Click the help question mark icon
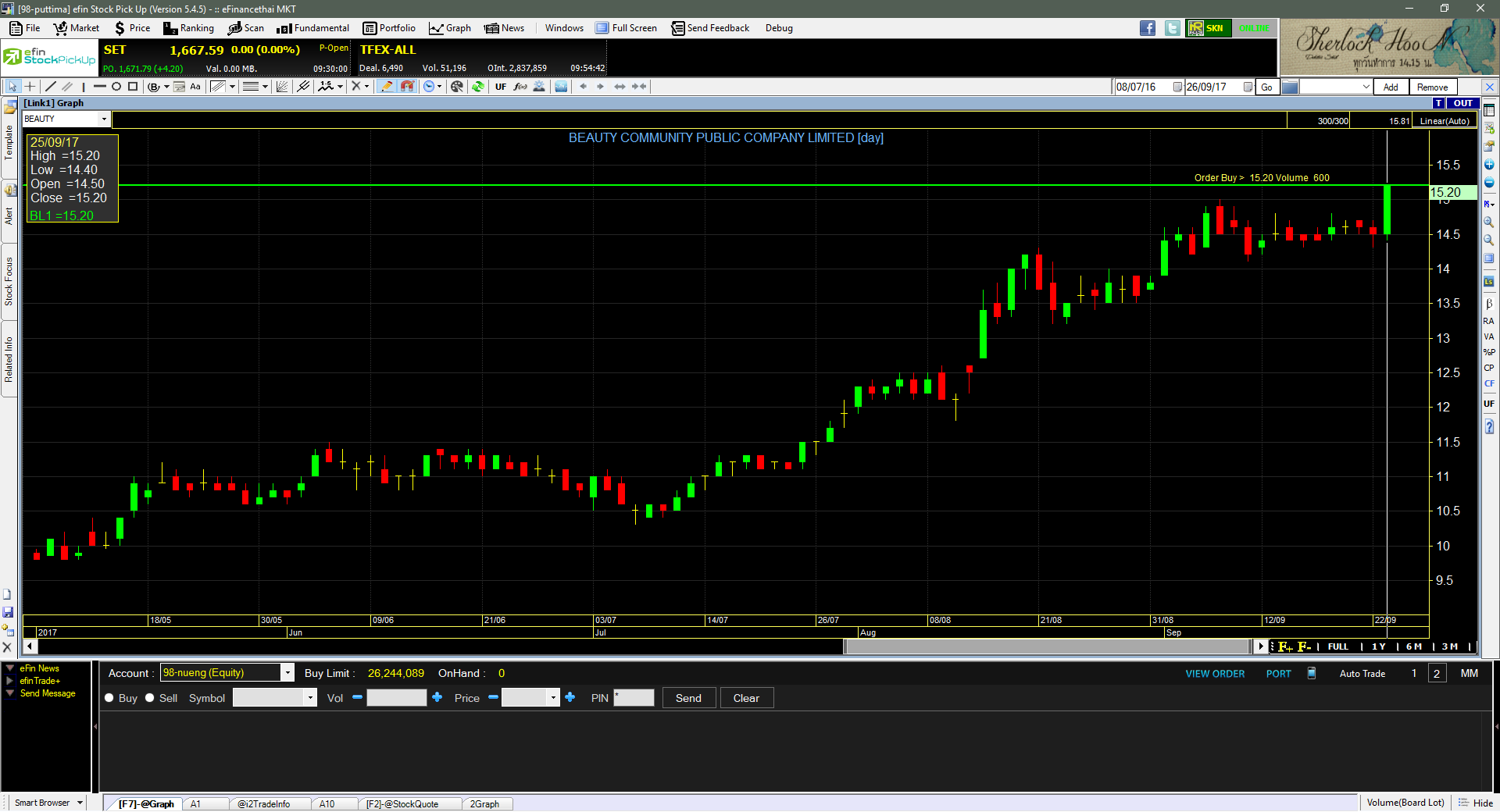The width and height of the screenshot is (1500, 812). pos(1489,427)
